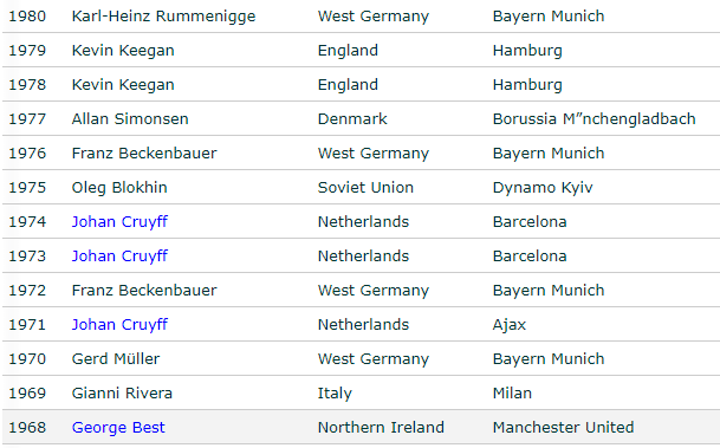Open the Johan Cruyff link in the 1973 row

coord(119,256)
